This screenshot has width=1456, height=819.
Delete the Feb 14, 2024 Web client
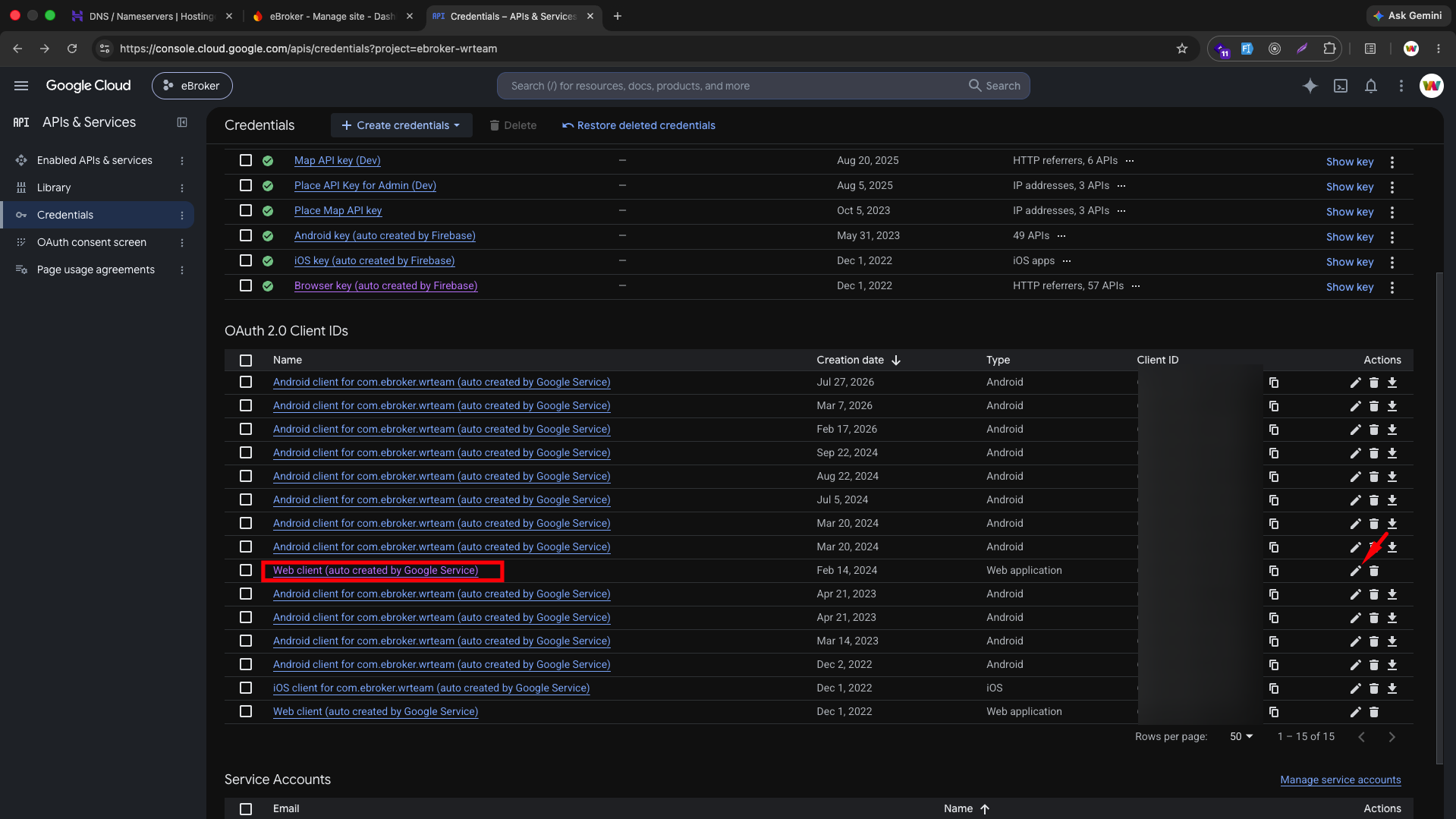[1373, 571]
